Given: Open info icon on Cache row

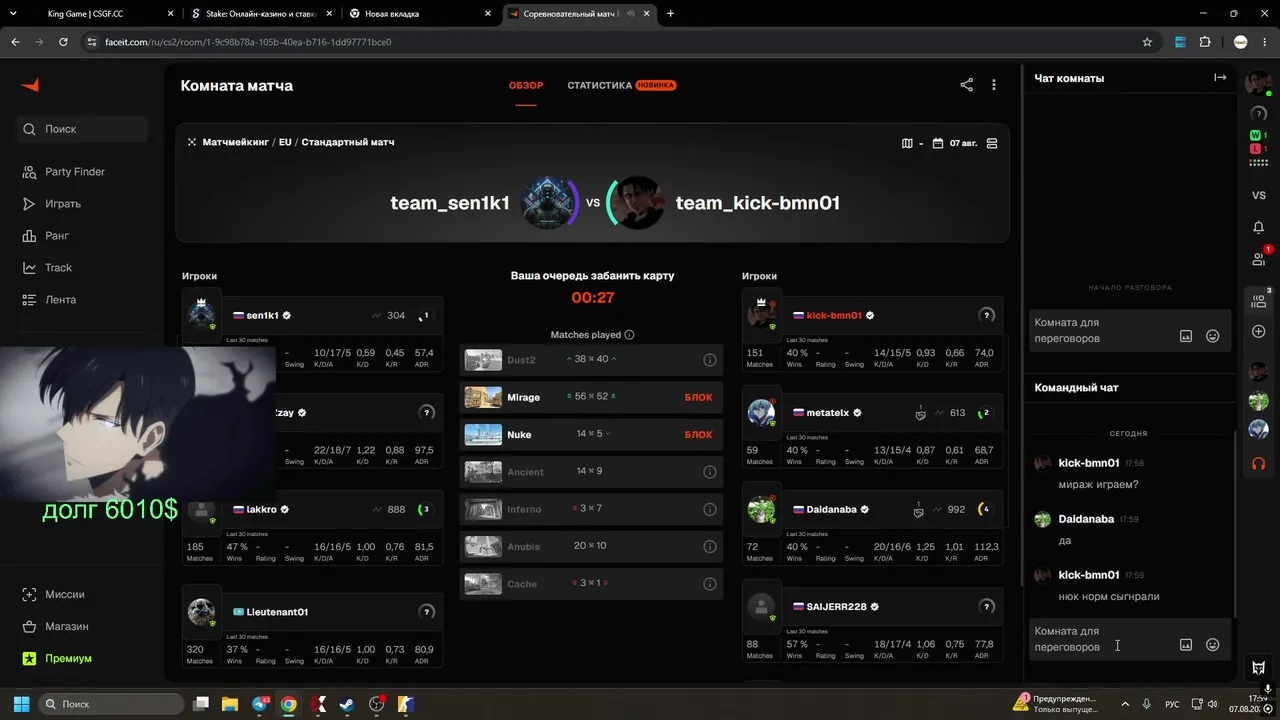Looking at the screenshot, I should (710, 584).
